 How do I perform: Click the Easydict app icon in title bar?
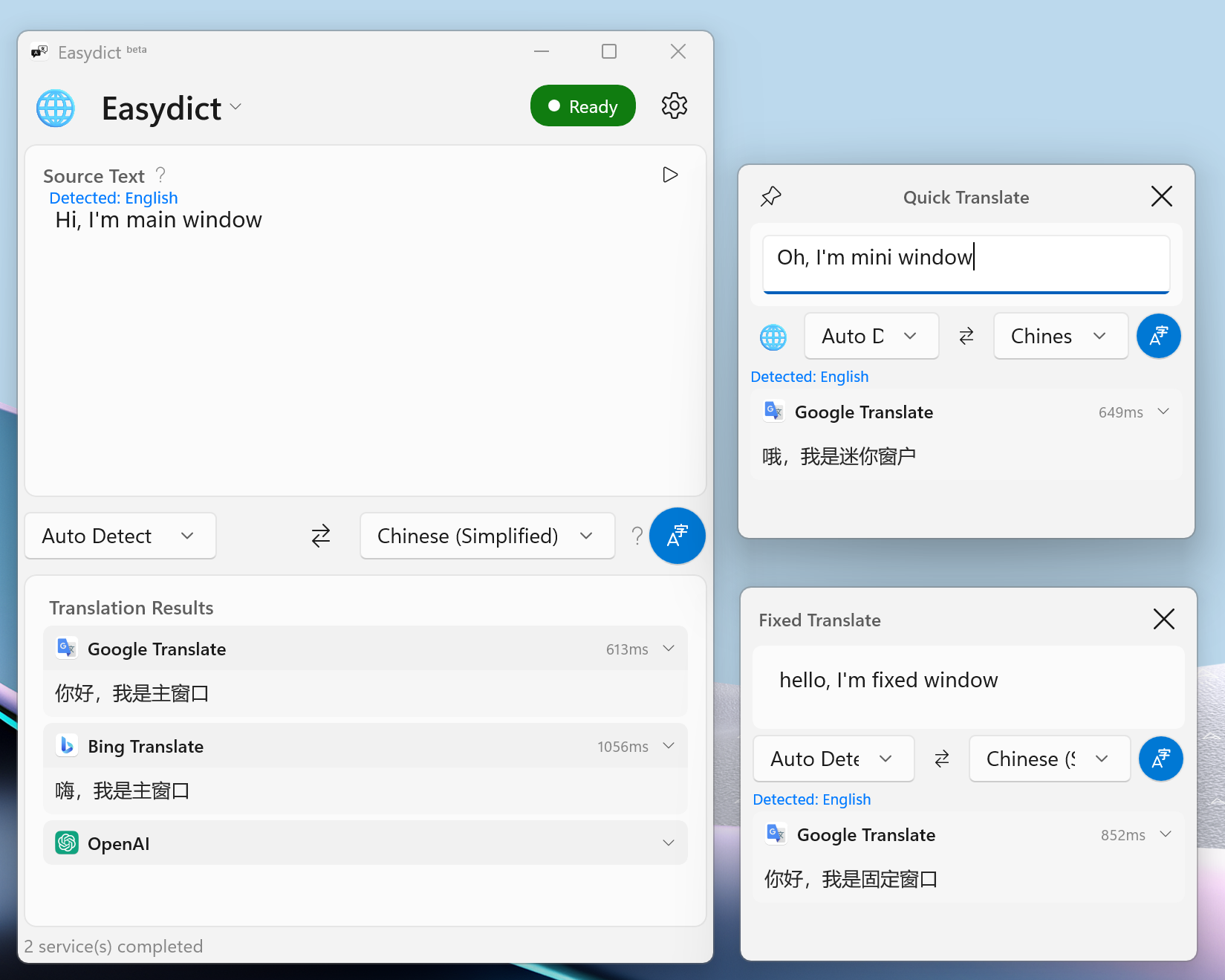click(x=39, y=52)
